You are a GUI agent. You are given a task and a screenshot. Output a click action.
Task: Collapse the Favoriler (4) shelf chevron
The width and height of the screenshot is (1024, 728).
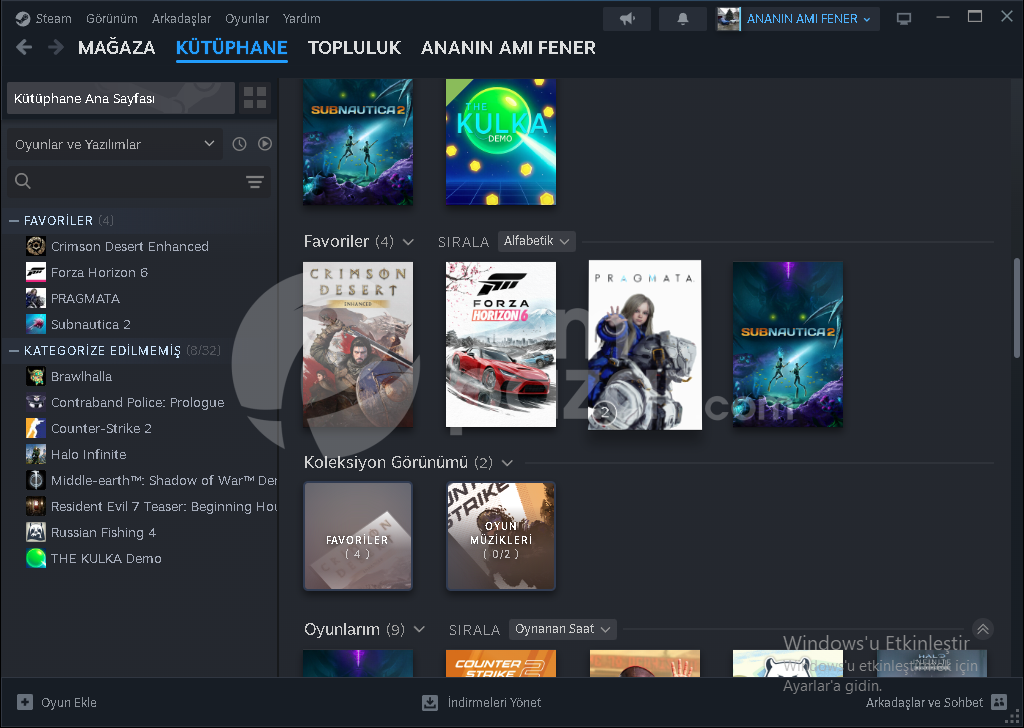(408, 242)
